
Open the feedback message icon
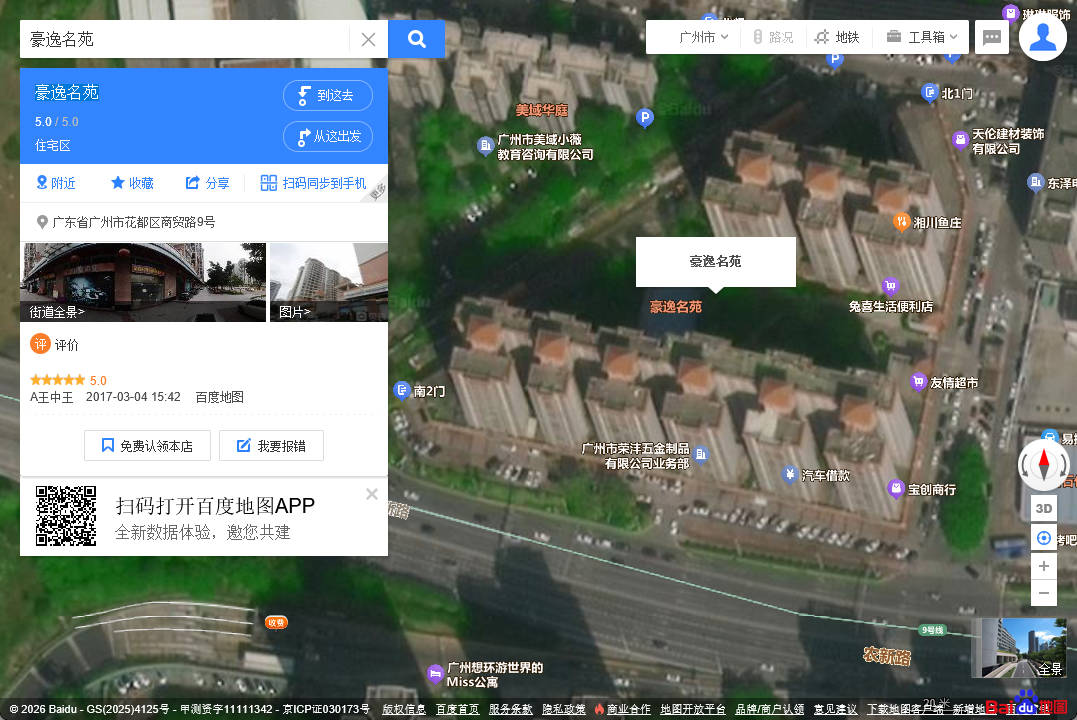(x=991, y=38)
